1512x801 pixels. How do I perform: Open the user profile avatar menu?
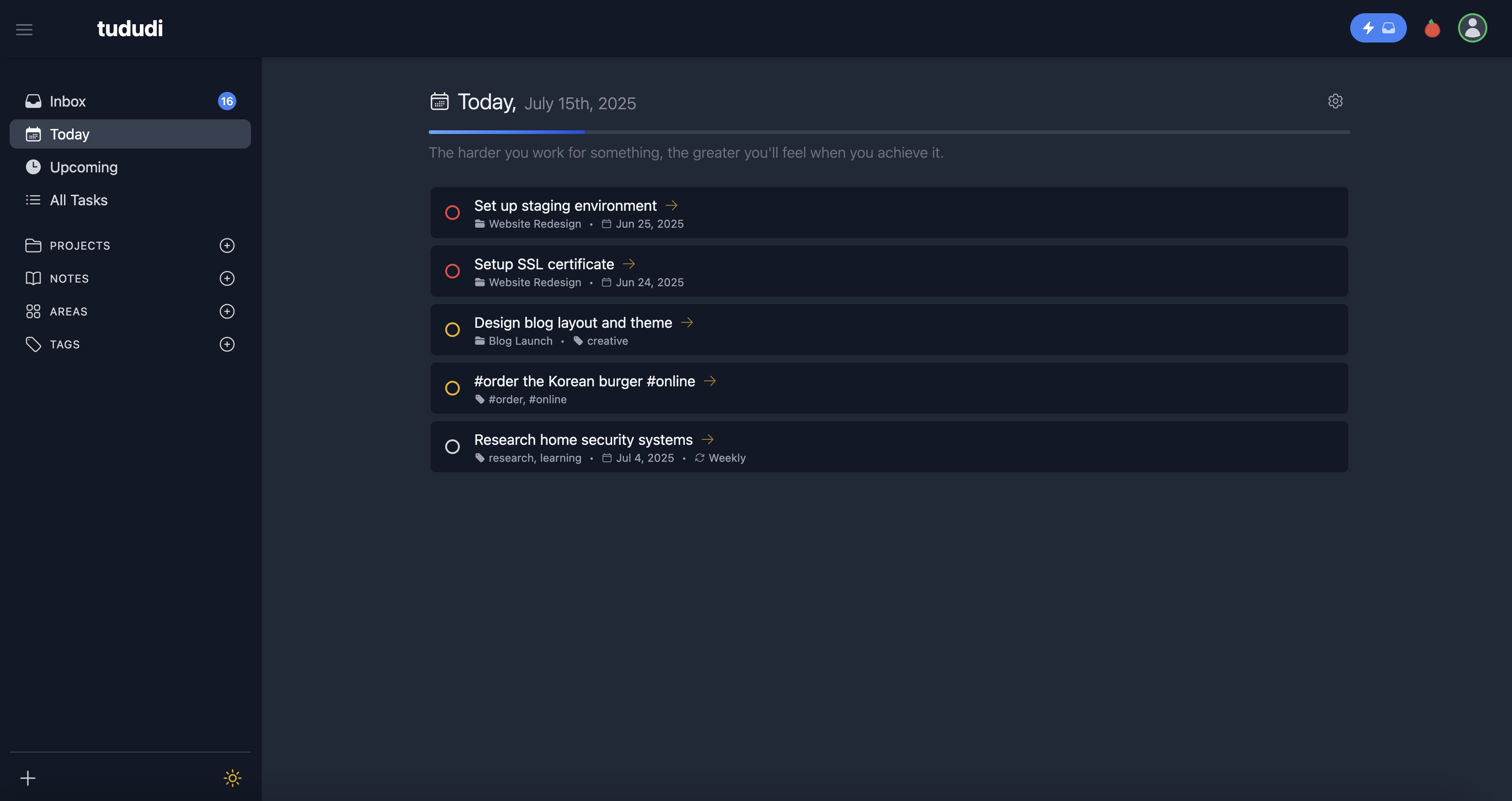(x=1473, y=27)
